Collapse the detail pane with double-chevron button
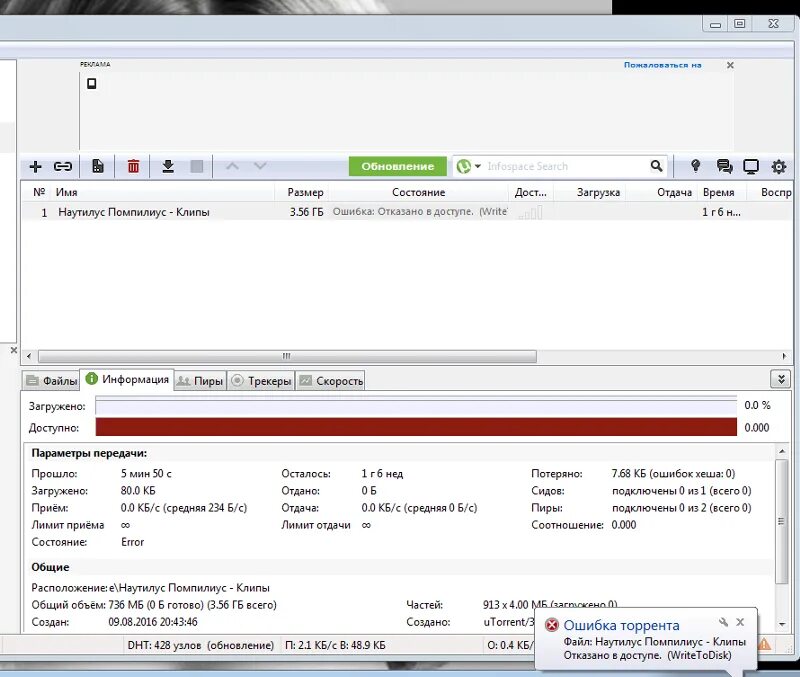This screenshot has width=800, height=677. pos(781,379)
